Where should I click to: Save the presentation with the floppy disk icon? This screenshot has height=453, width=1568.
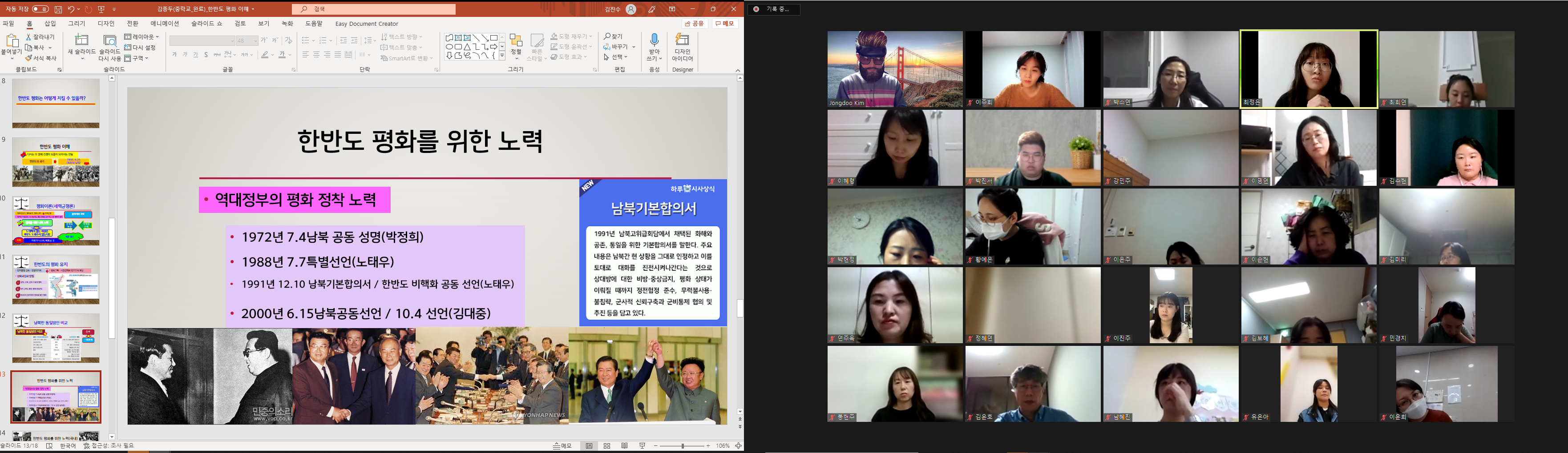(58, 9)
